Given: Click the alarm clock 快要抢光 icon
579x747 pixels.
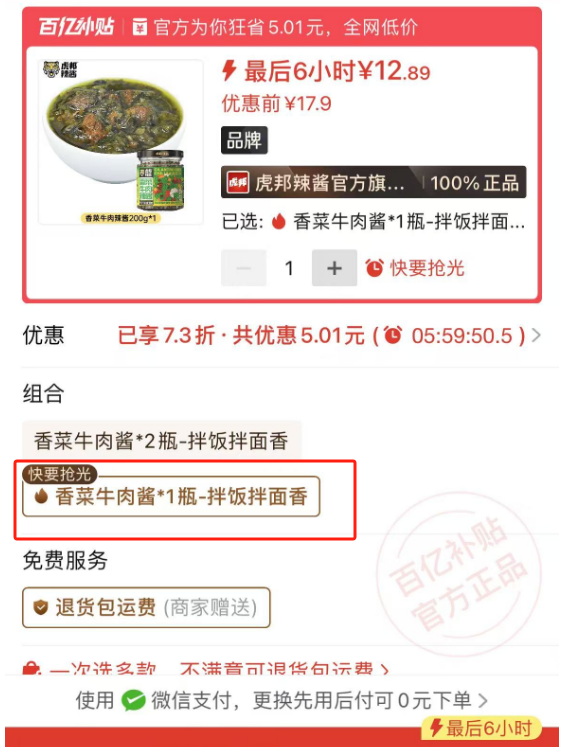Looking at the screenshot, I should pyautogui.click(x=375, y=268).
